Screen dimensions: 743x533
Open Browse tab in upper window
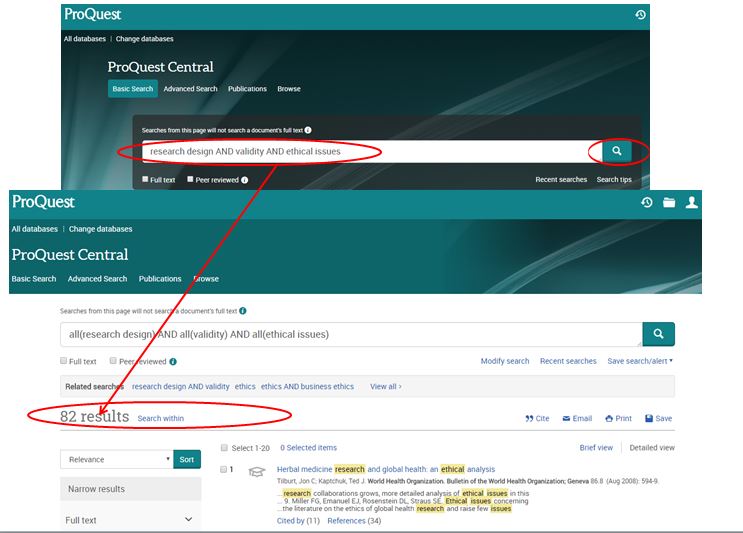[x=289, y=89]
